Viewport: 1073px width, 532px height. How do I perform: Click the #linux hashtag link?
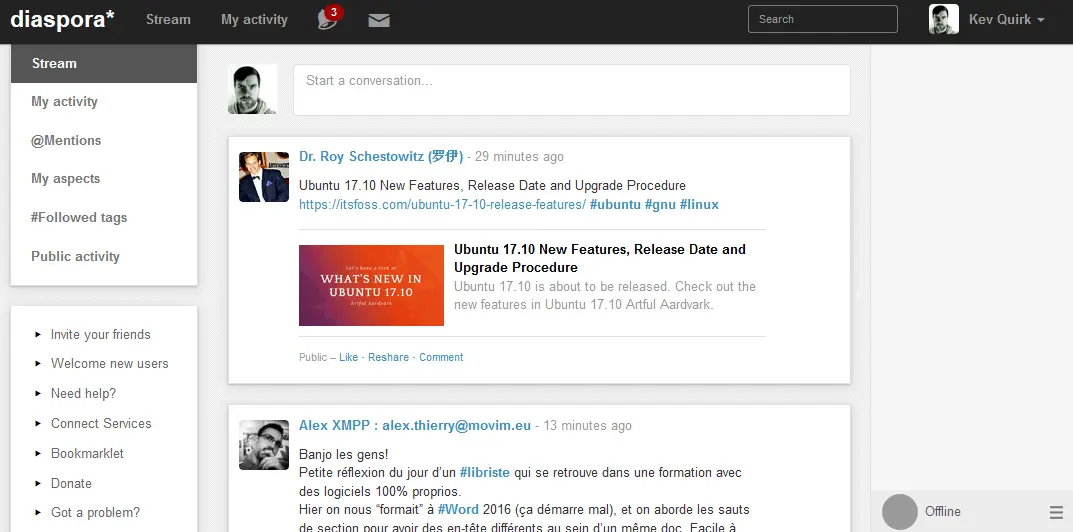pos(699,205)
